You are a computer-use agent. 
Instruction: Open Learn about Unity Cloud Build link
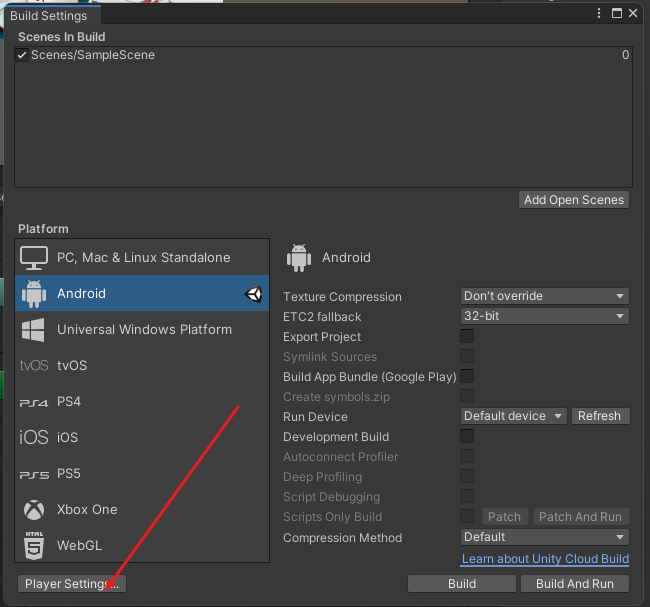[545, 559]
